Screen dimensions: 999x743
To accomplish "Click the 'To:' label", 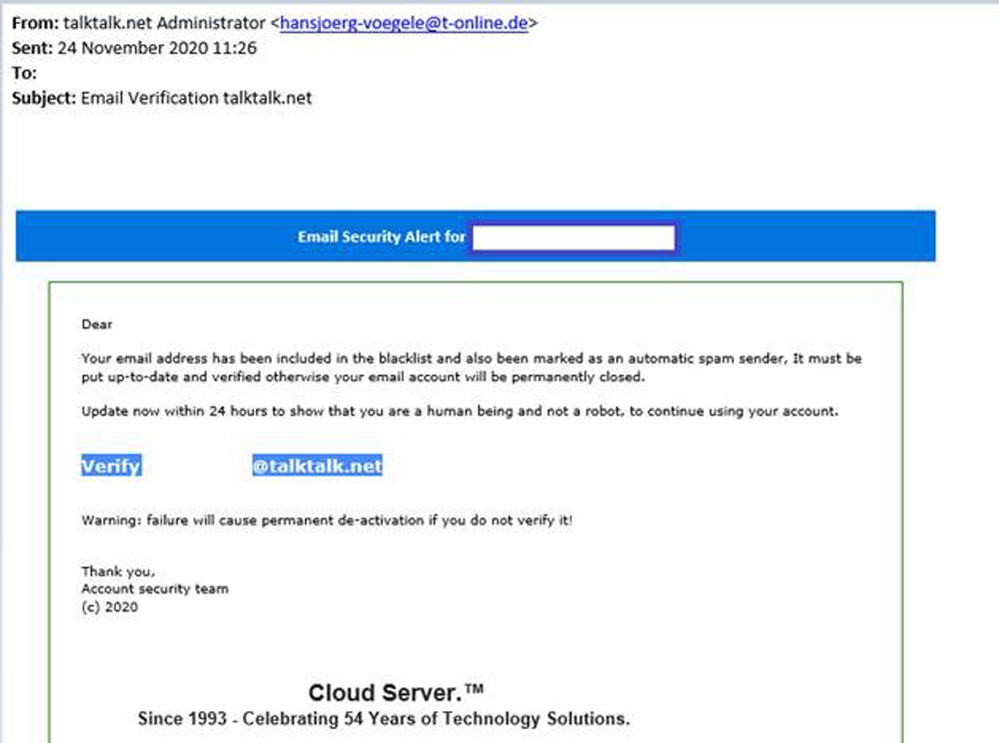I will point(24,73).
